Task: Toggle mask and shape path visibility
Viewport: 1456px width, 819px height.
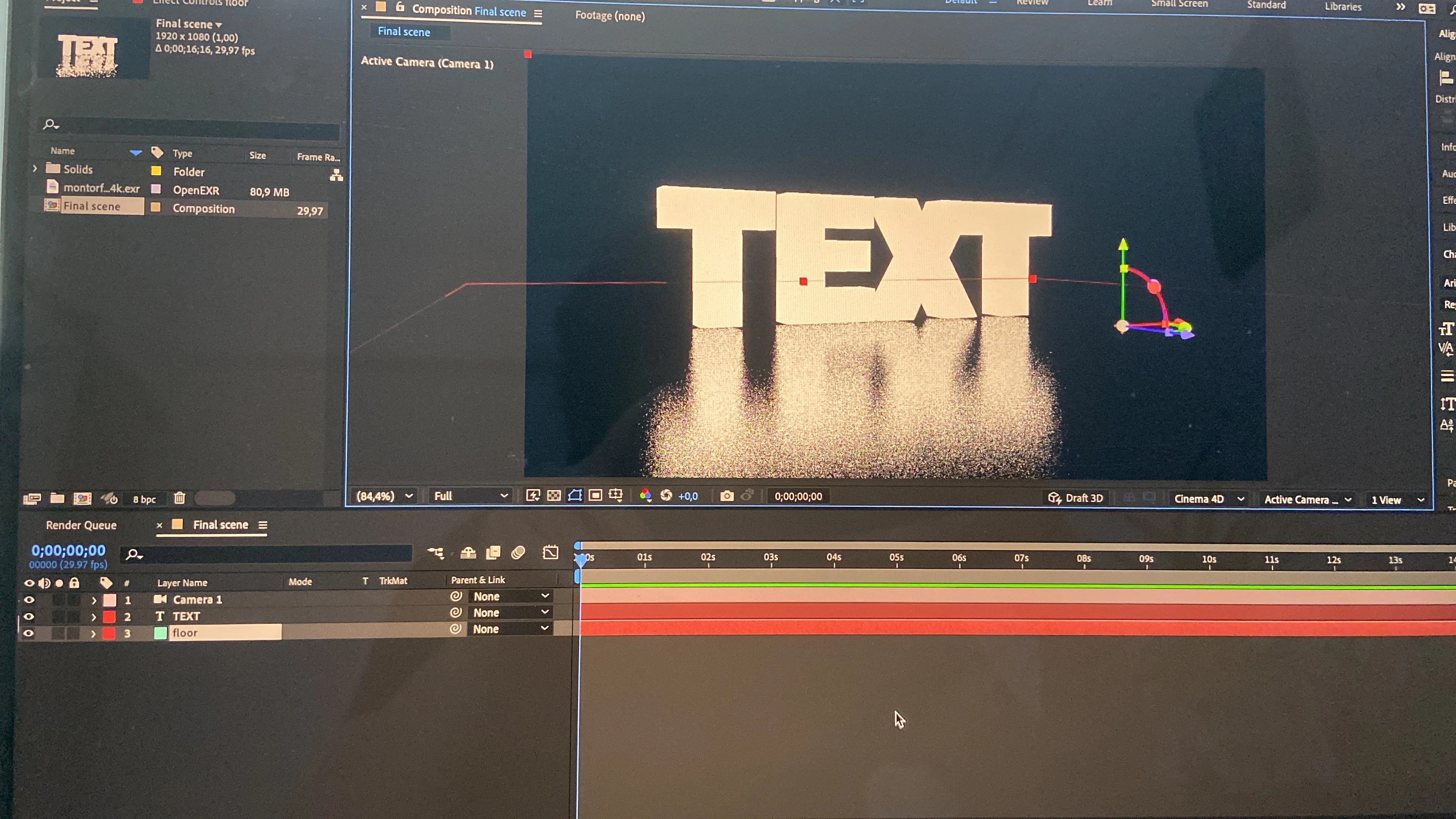Action: click(x=575, y=496)
